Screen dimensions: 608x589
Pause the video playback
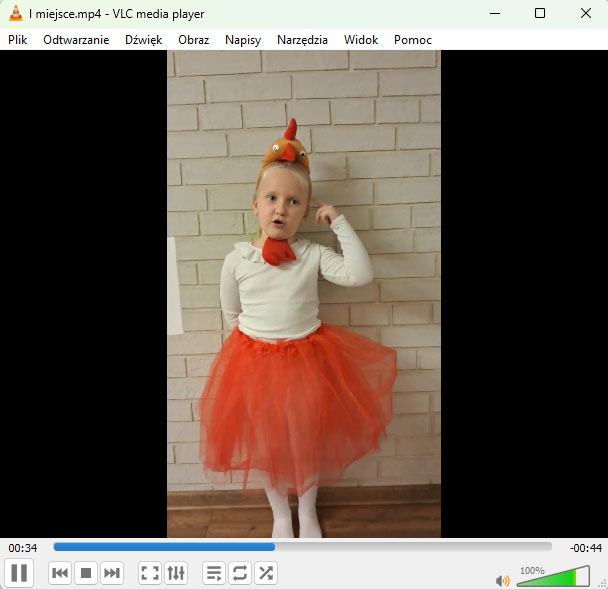coord(19,573)
